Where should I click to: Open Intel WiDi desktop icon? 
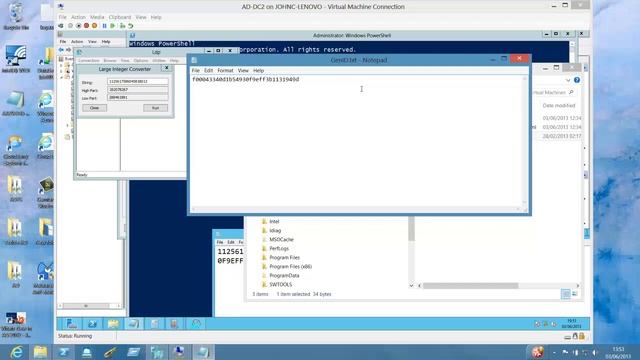[x=16, y=59]
